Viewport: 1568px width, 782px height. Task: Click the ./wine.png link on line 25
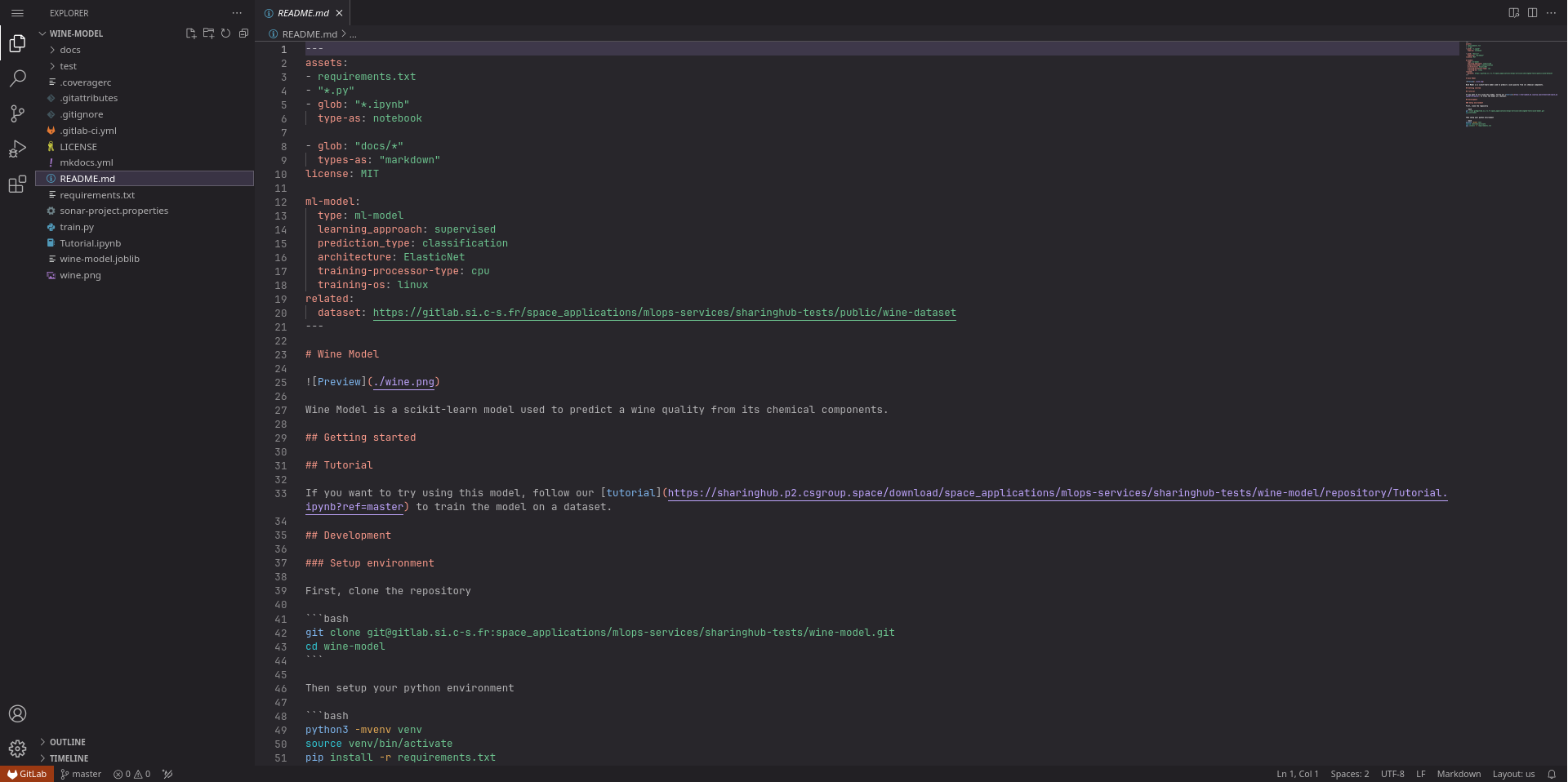pos(403,382)
